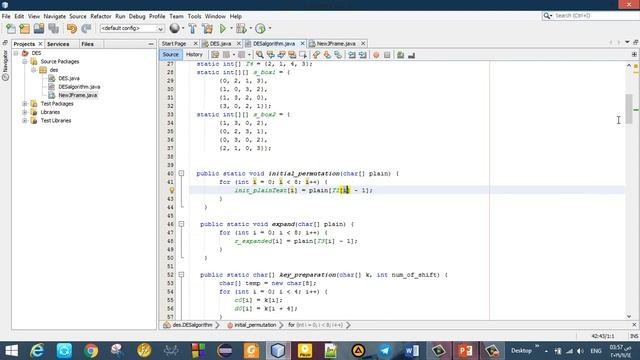Viewport: 640px width, 360px height.
Task: Click the Comment code icon
Action: click(400, 55)
